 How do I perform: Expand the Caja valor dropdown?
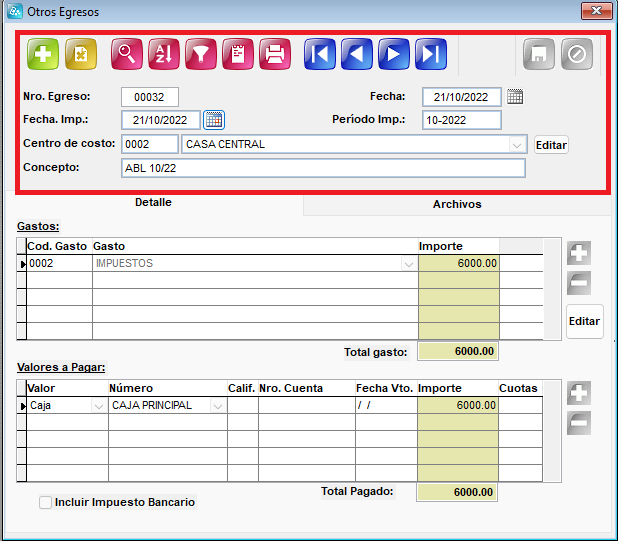click(x=99, y=406)
